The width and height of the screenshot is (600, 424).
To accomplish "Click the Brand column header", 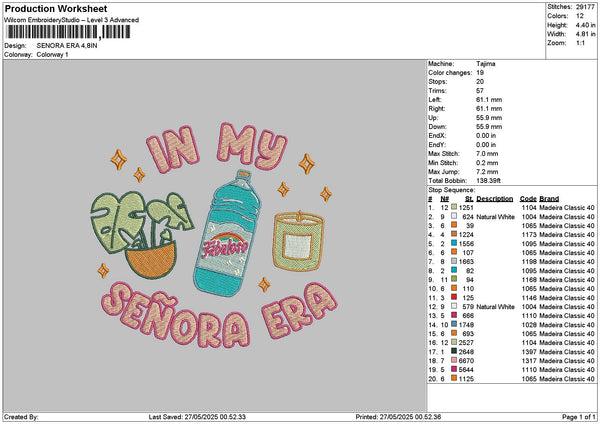I will pos(549,199).
